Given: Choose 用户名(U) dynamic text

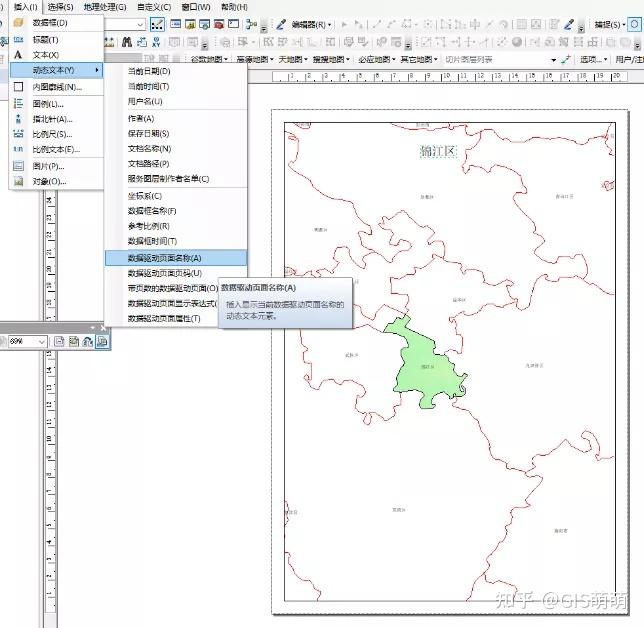Looking at the screenshot, I should 145,101.
